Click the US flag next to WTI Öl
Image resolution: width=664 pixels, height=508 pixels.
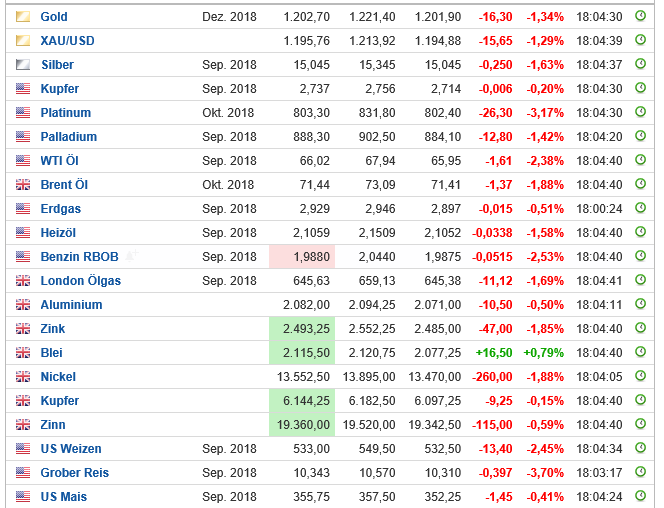(22, 161)
